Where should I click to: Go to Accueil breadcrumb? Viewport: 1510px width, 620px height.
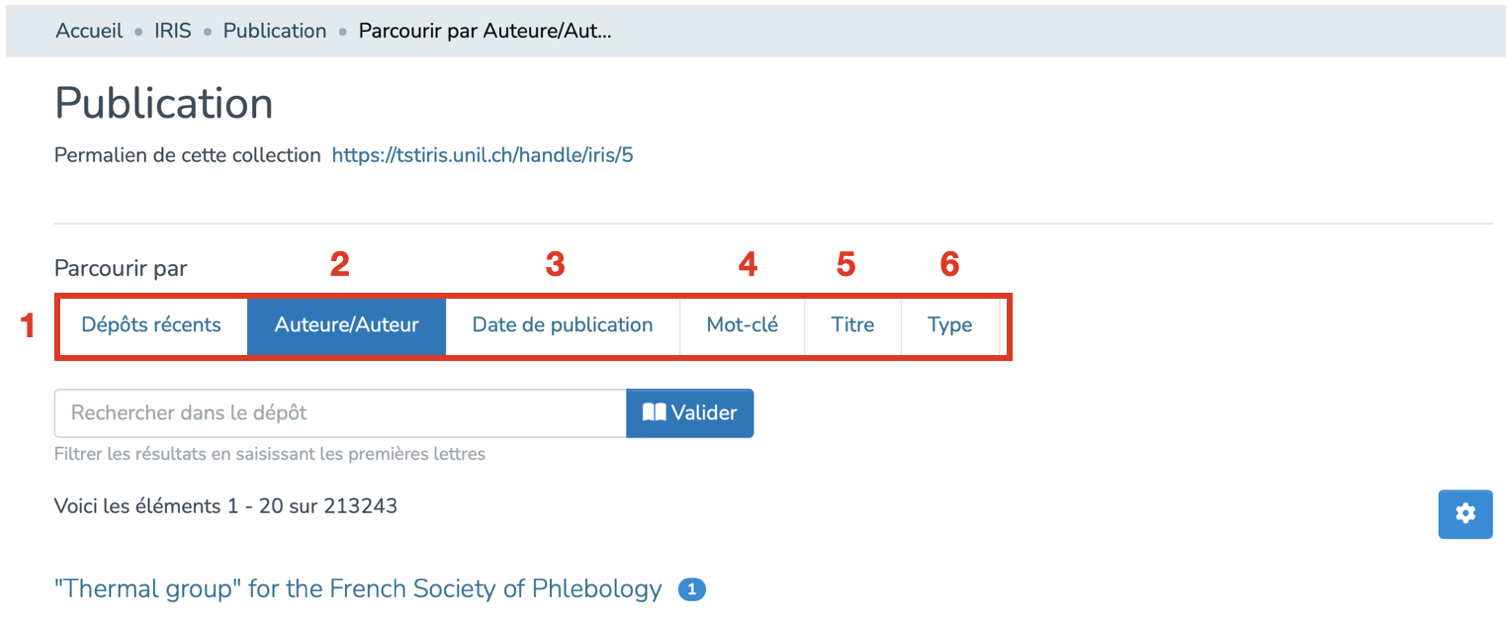(x=89, y=31)
